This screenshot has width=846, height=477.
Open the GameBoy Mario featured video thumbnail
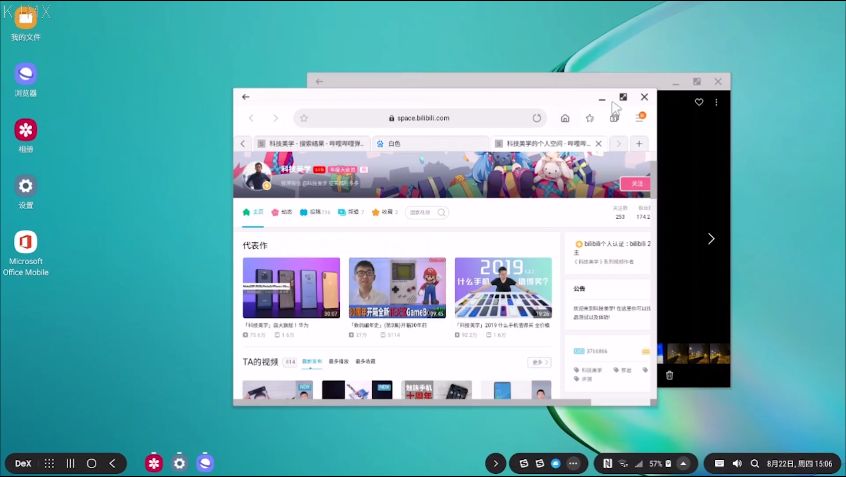click(397, 288)
